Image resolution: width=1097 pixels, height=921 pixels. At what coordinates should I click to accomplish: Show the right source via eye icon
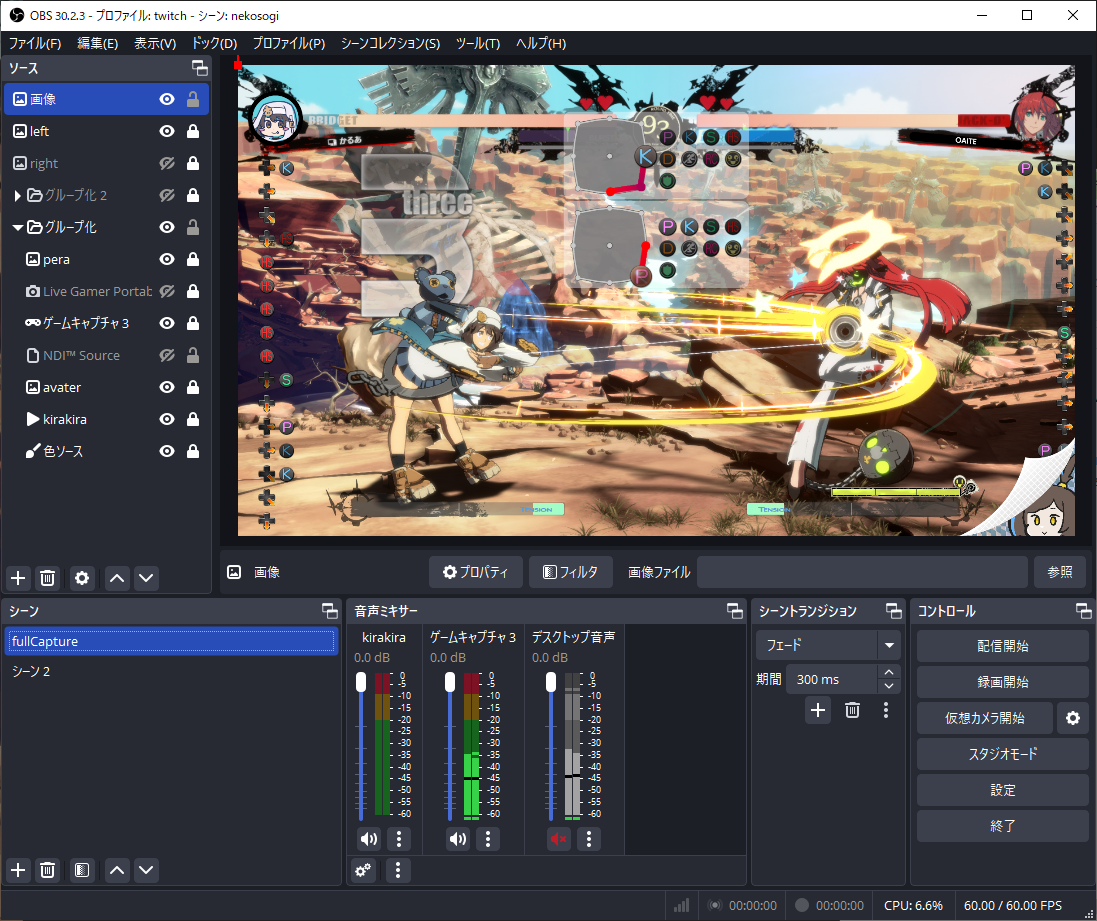pyautogui.click(x=167, y=163)
